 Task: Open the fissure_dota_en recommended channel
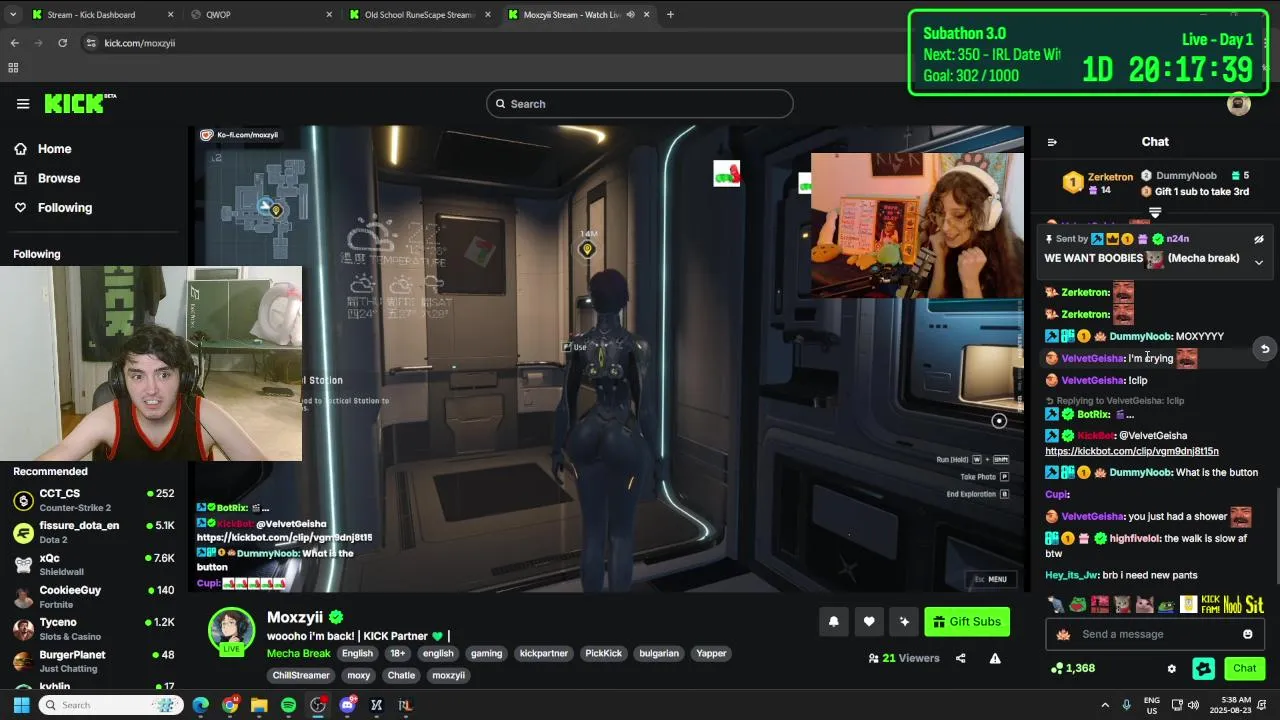click(x=94, y=532)
